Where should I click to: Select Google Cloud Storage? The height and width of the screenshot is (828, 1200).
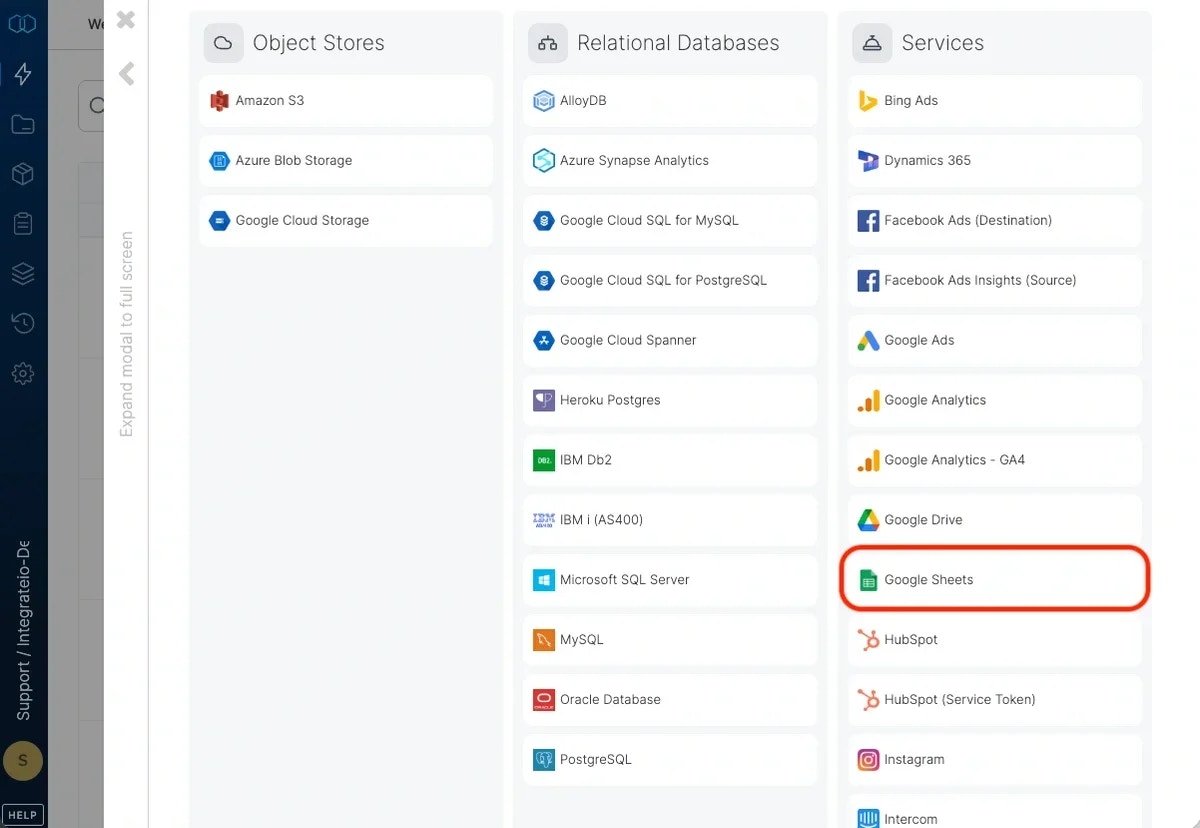pyautogui.click(x=346, y=220)
